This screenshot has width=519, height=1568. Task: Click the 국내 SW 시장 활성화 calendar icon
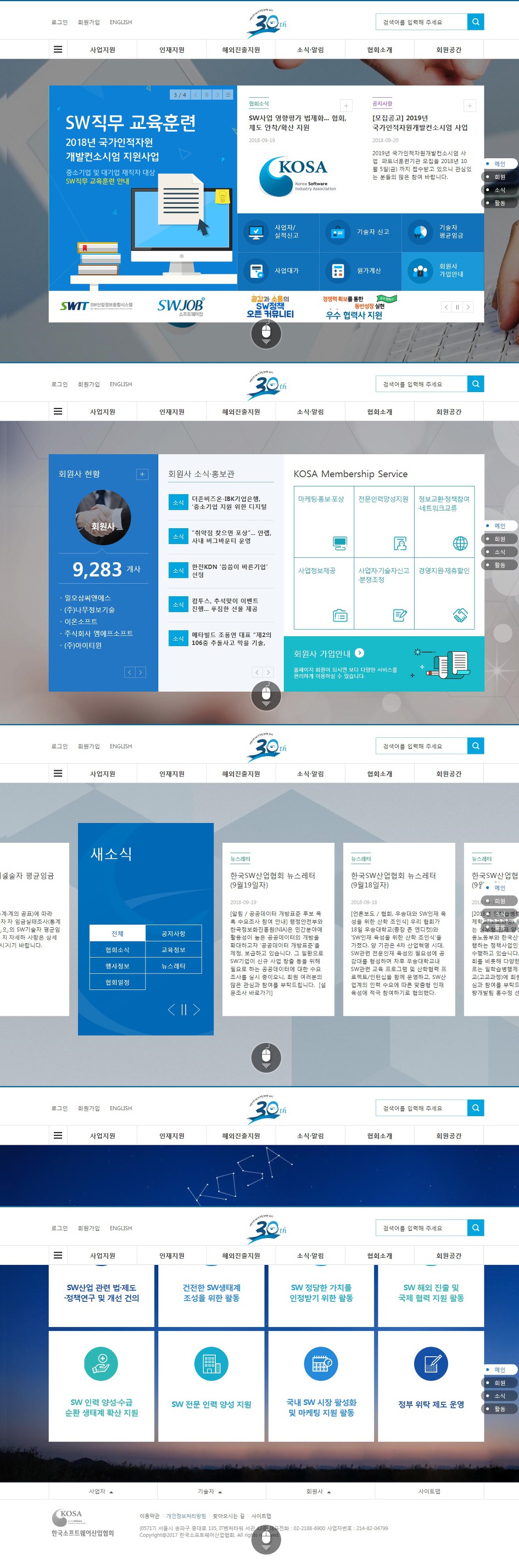tap(321, 1363)
